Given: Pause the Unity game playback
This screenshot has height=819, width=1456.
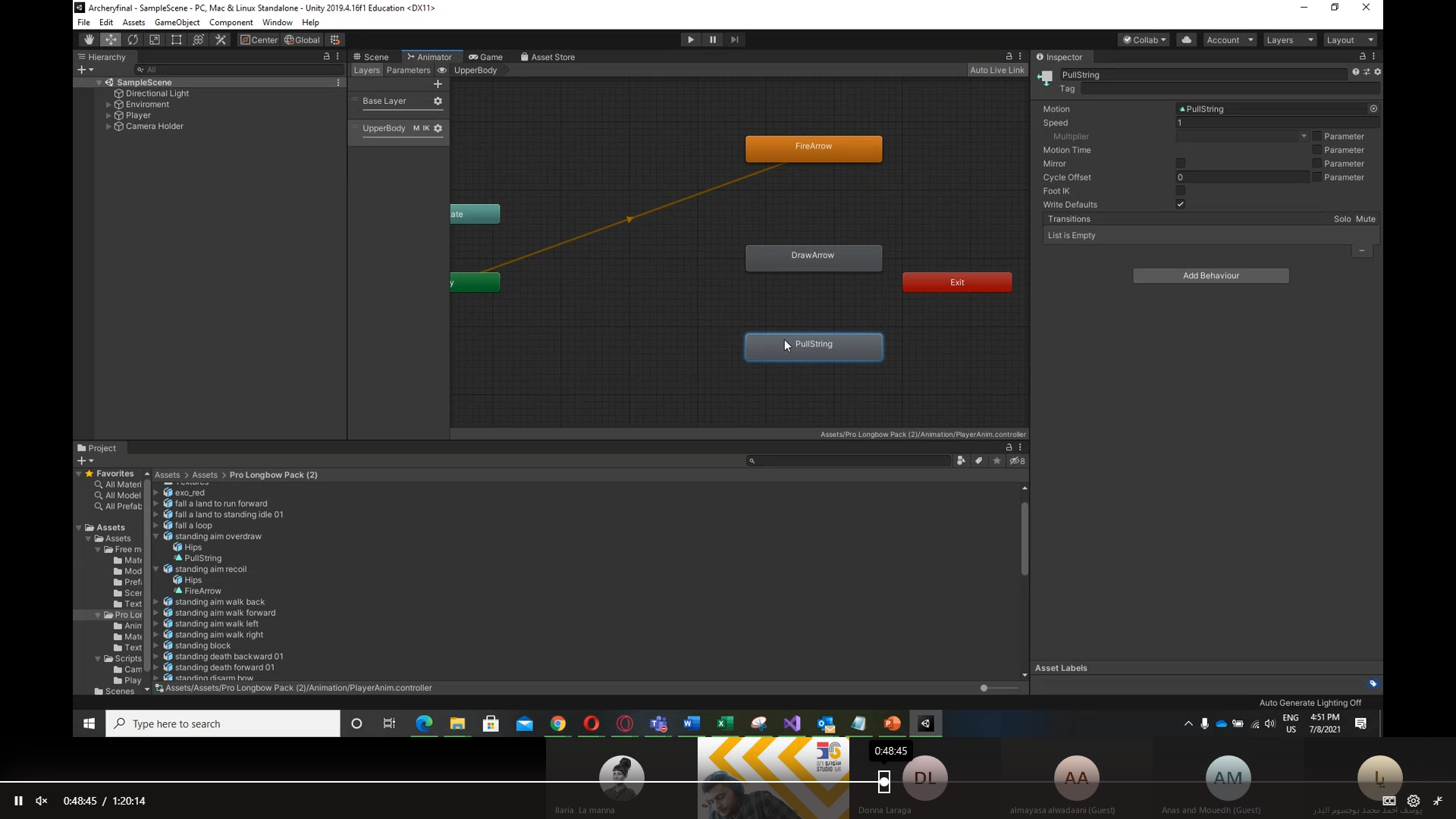Looking at the screenshot, I should pos(713,40).
